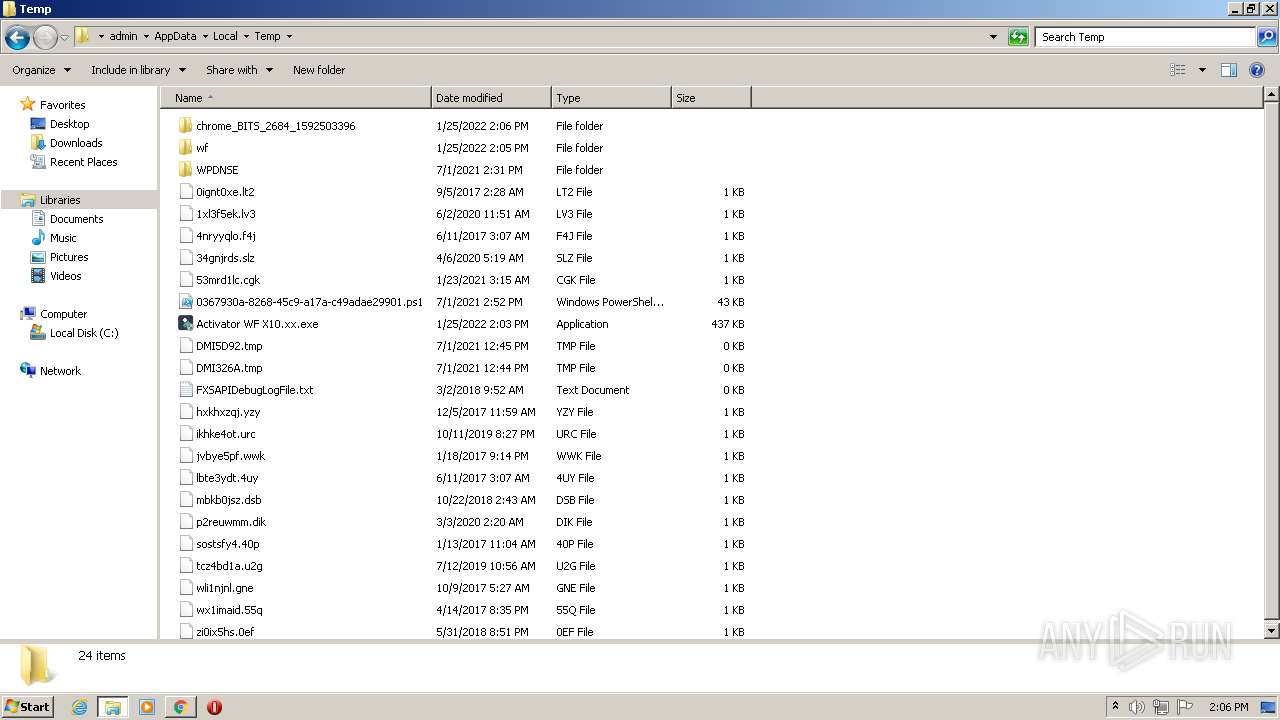Select file name 53mrd1lc.cgk

228,280
